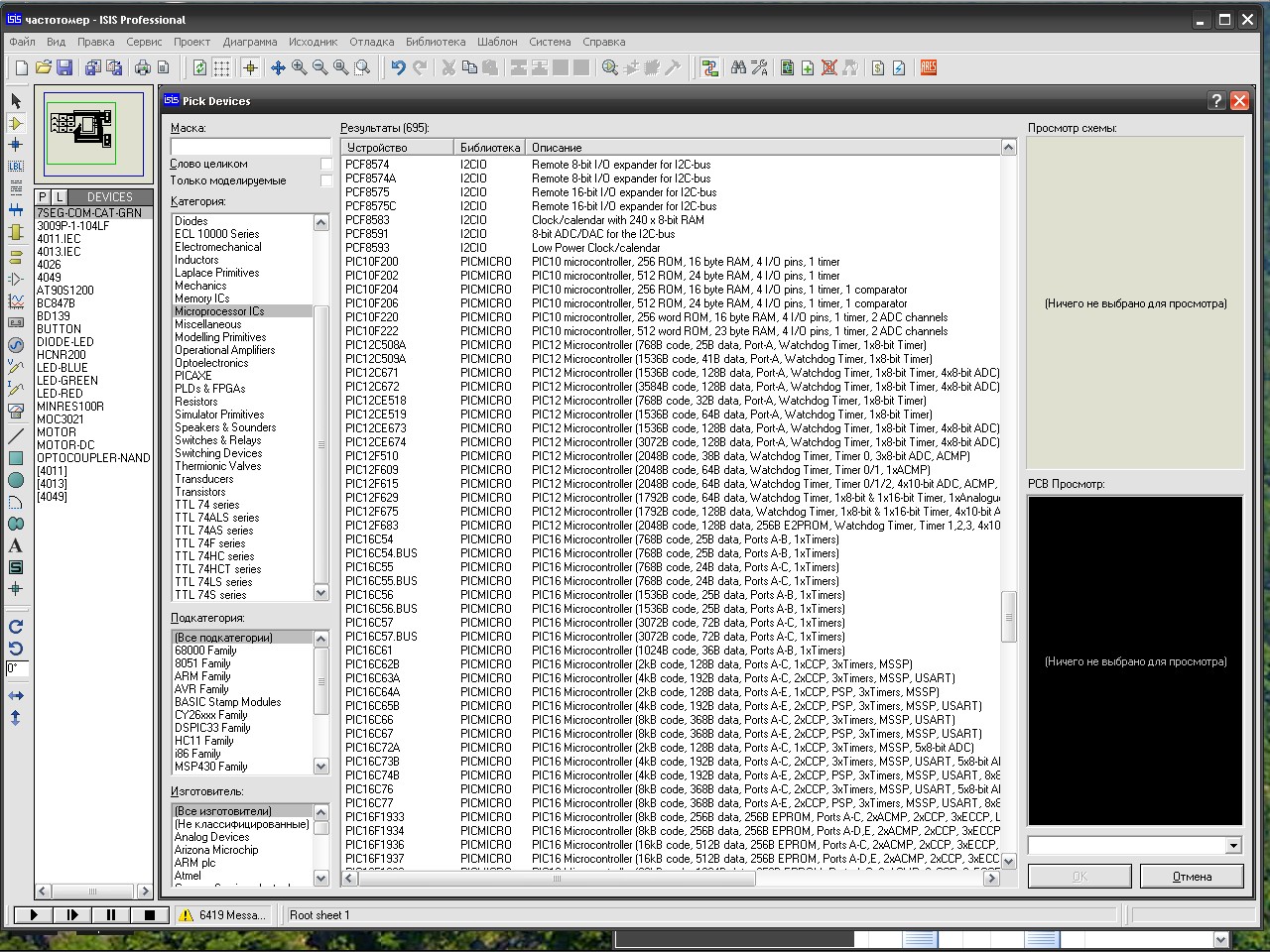1270x952 pixels.
Task: Click the results list vertical scrollbar thumb
Action: tap(1009, 616)
